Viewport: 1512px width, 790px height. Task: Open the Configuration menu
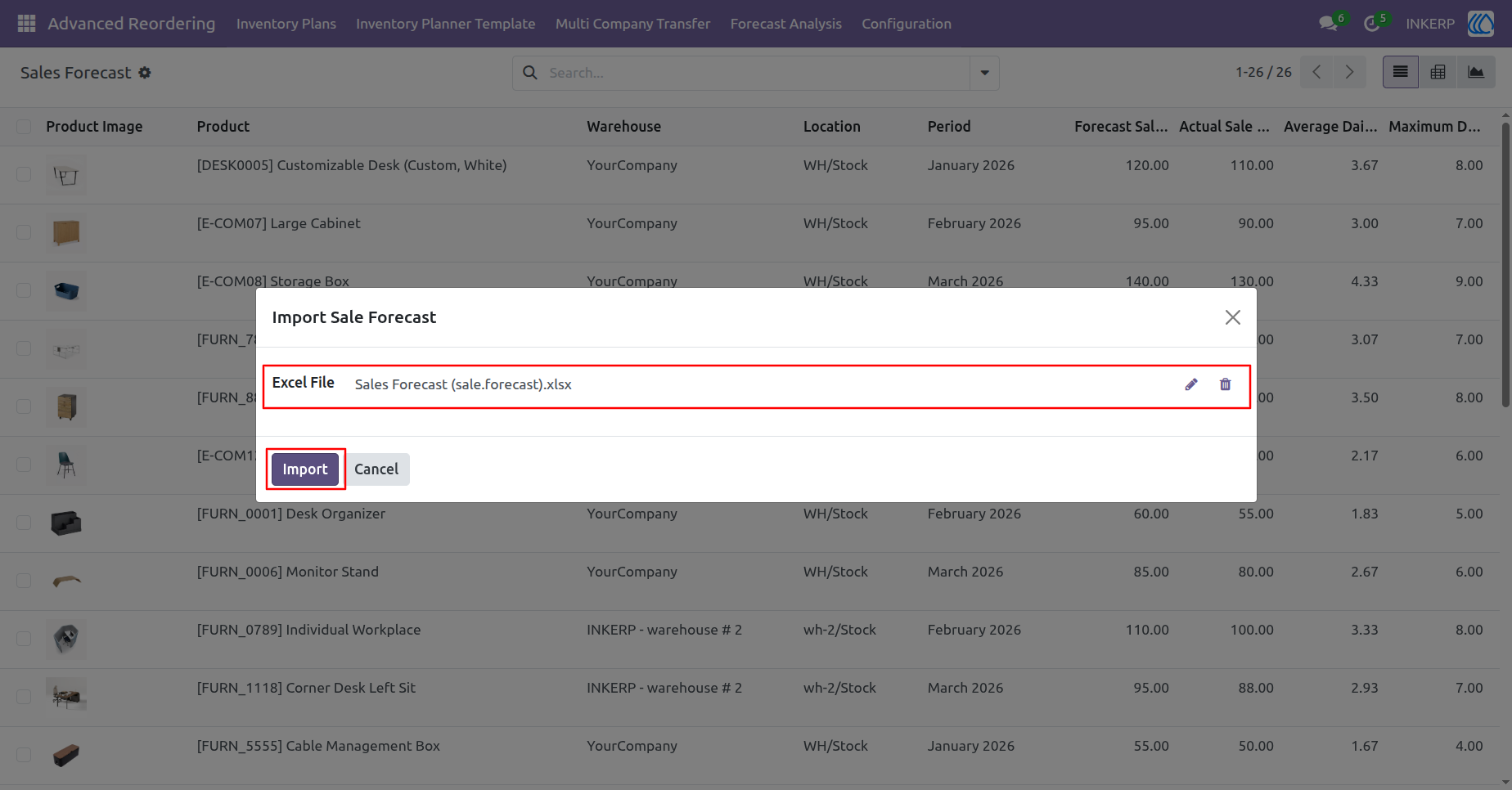point(907,24)
